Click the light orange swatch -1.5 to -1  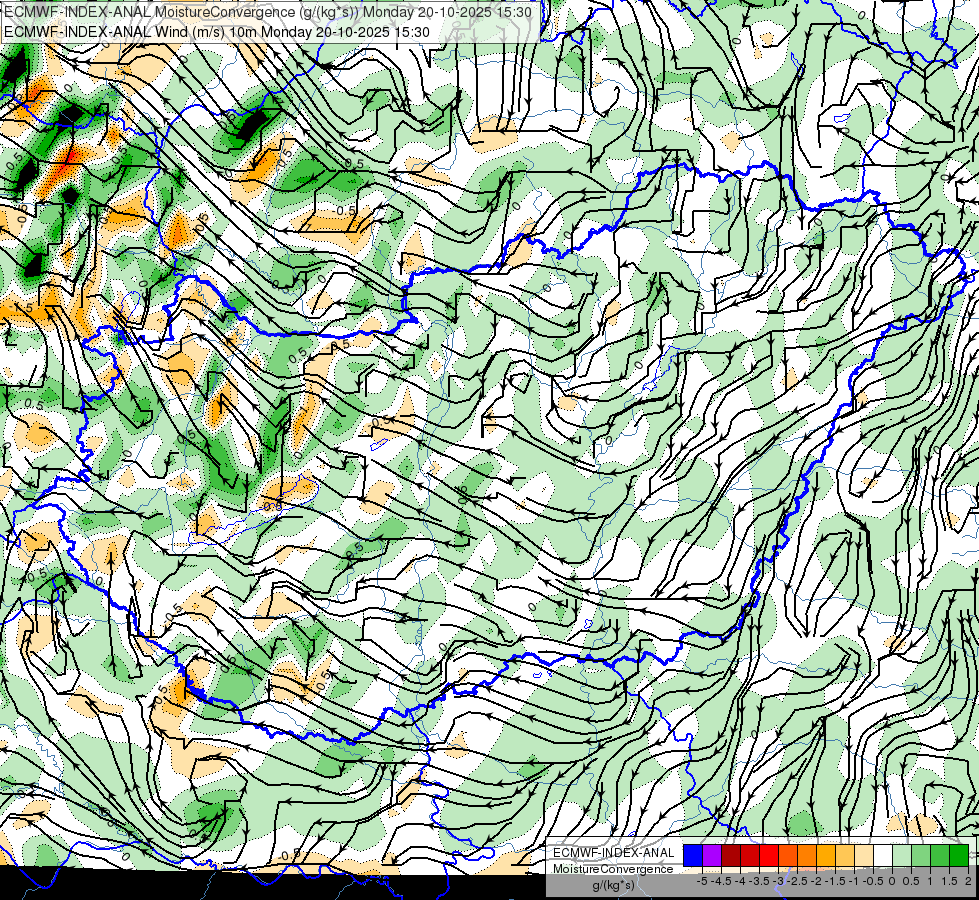845,855
